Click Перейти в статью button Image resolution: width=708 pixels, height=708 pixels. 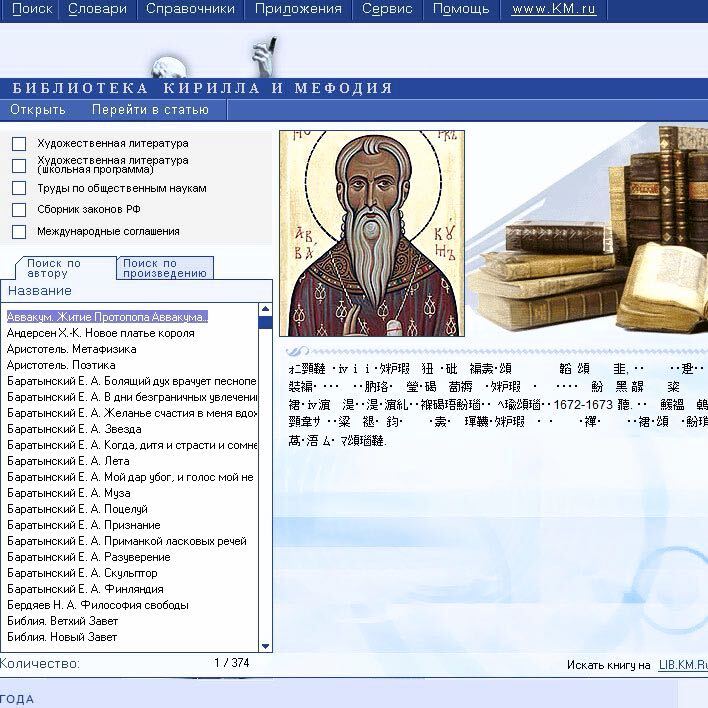click(x=150, y=110)
